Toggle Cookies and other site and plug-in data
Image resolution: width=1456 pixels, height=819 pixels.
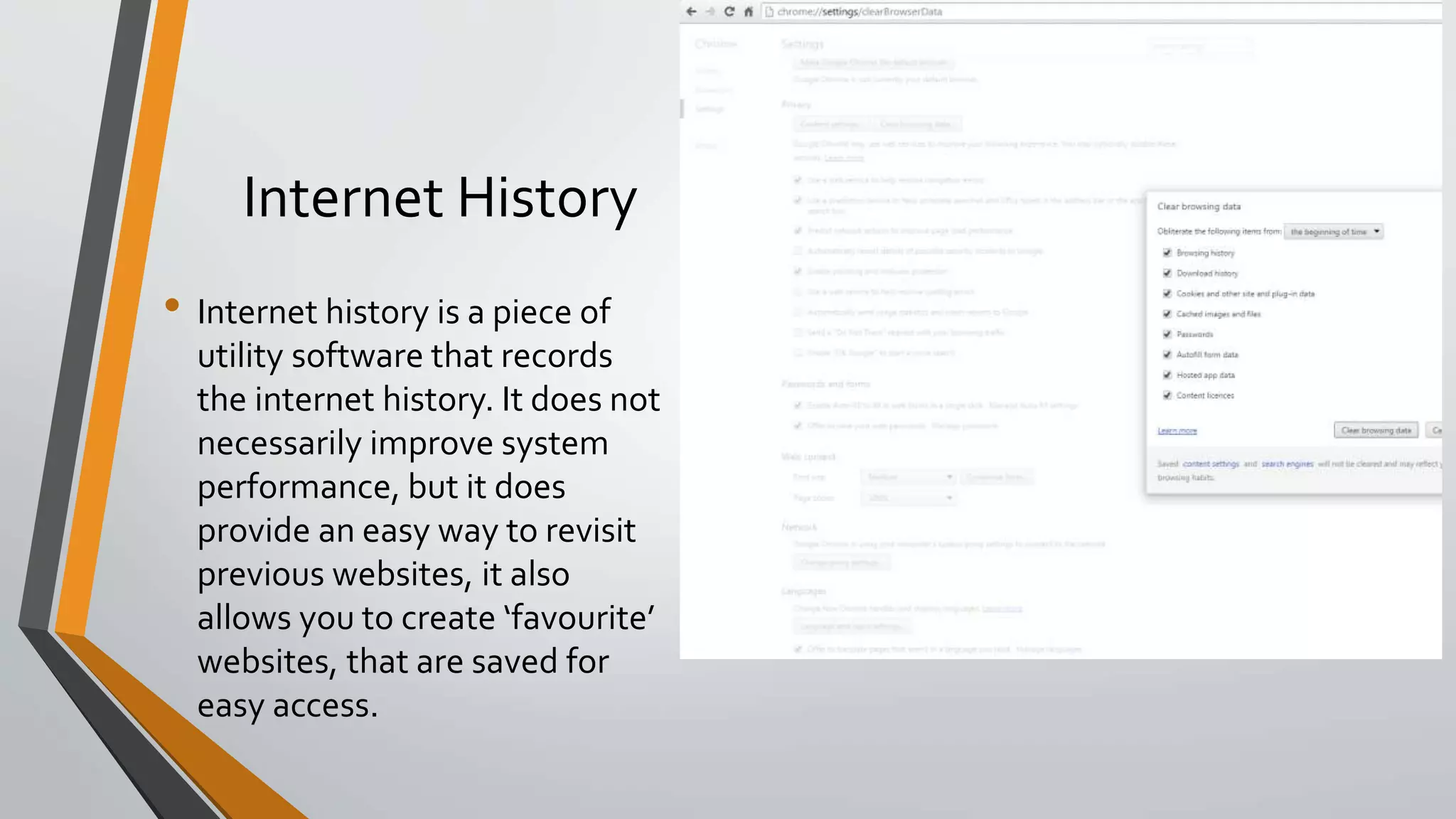point(1167,294)
